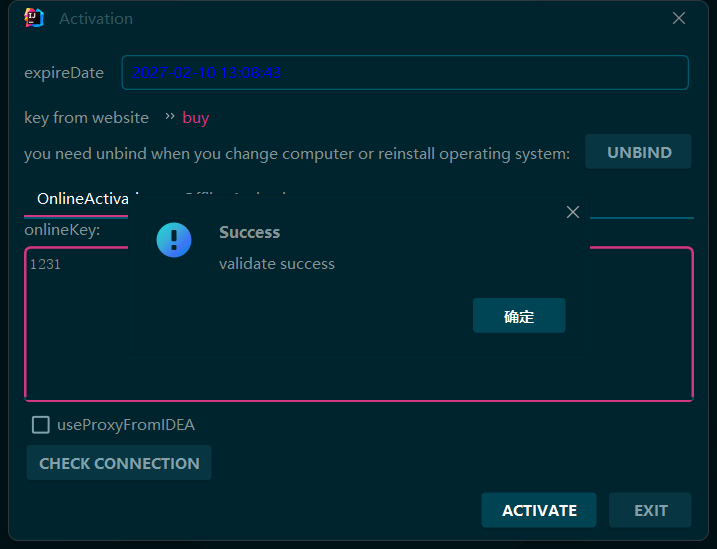The image size is (717, 549).
Task: Click the double chevron before buy
Action: click(169, 117)
